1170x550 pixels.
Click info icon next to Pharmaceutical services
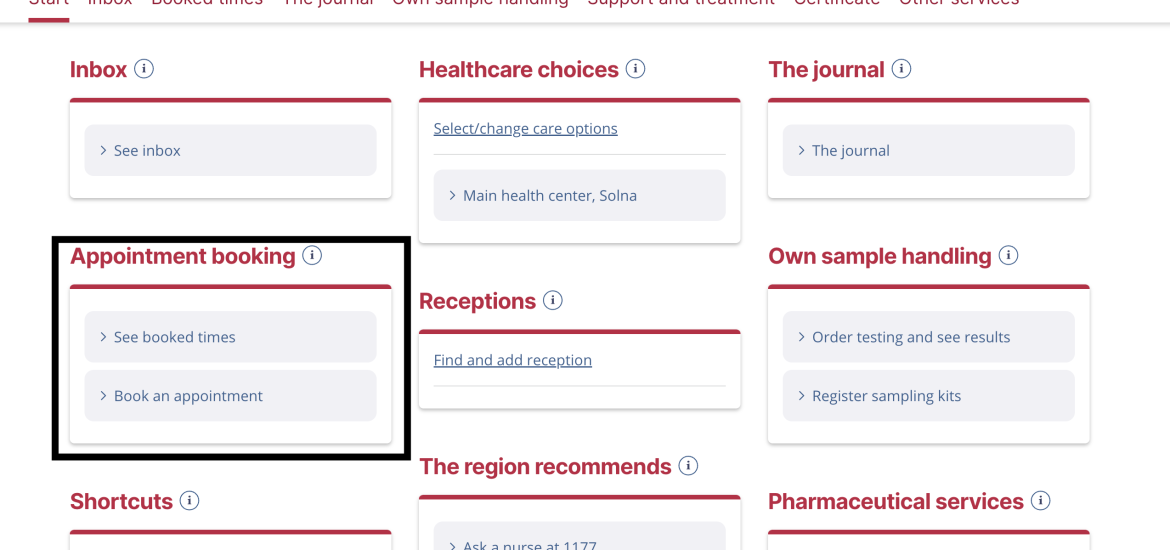pos(1040,501)
